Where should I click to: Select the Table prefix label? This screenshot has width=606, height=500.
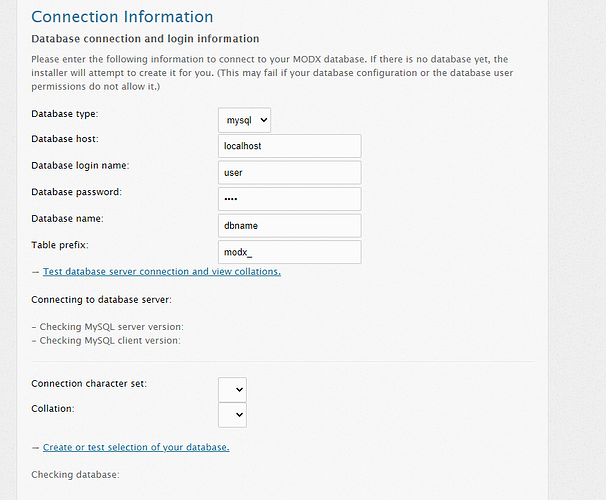click(x=60, y=245)
